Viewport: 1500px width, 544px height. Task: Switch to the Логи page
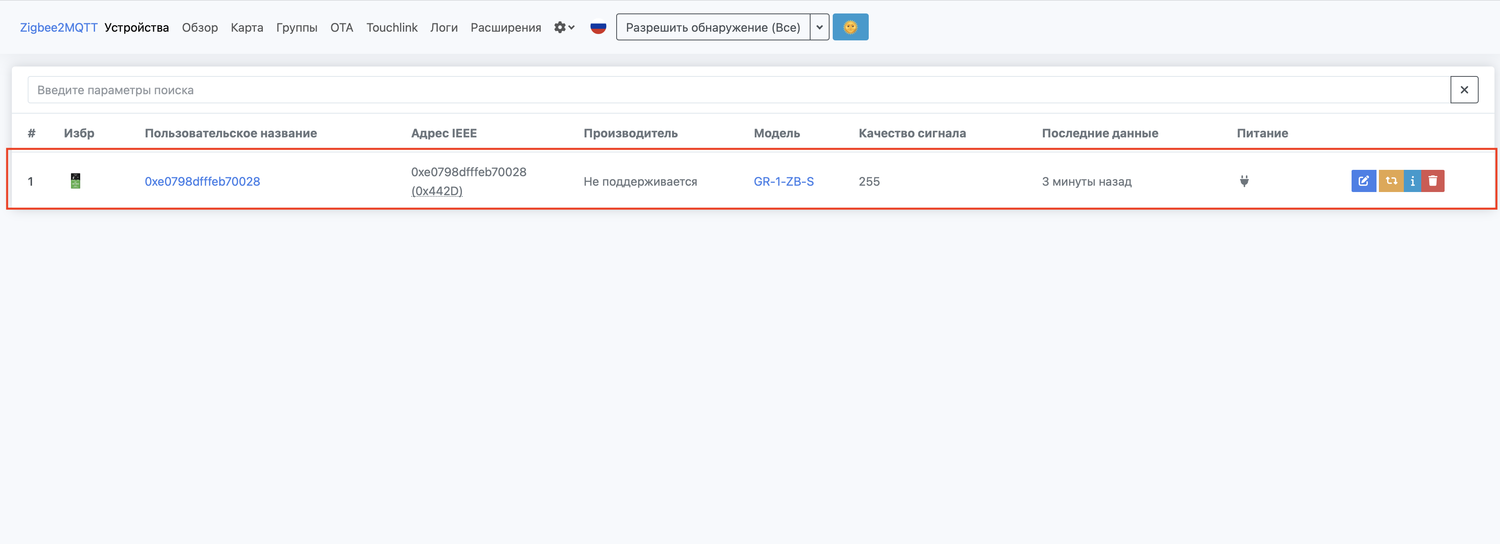tap(444, 28)
